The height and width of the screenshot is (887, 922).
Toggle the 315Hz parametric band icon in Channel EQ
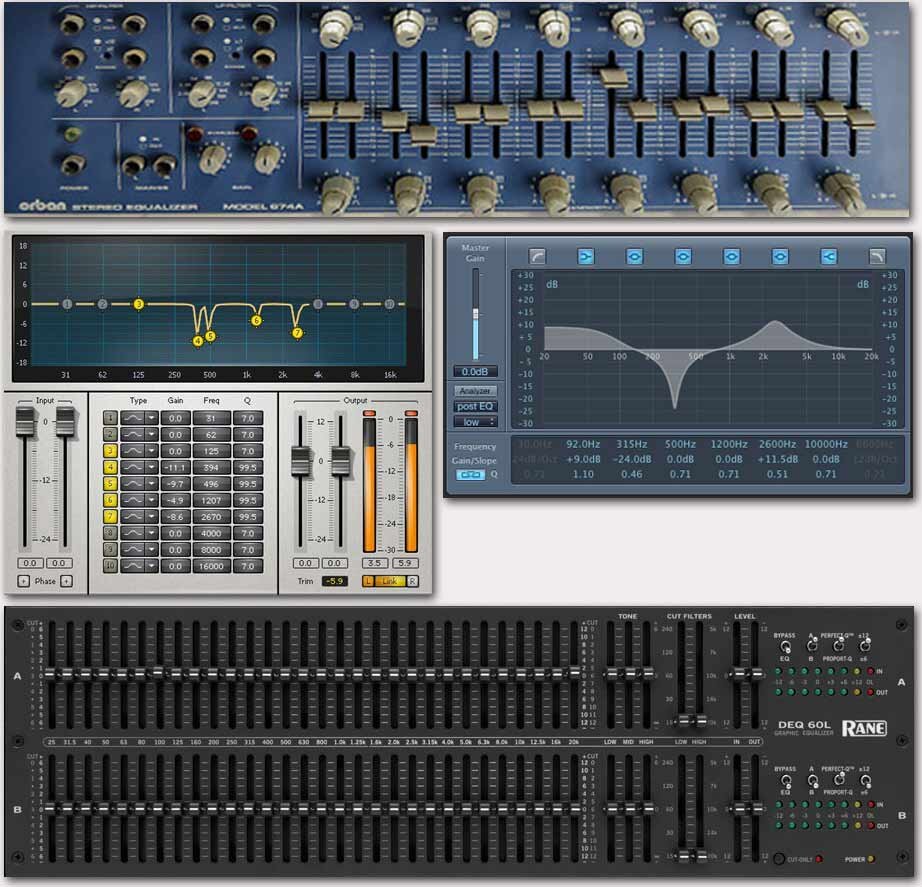pos(634,256)
